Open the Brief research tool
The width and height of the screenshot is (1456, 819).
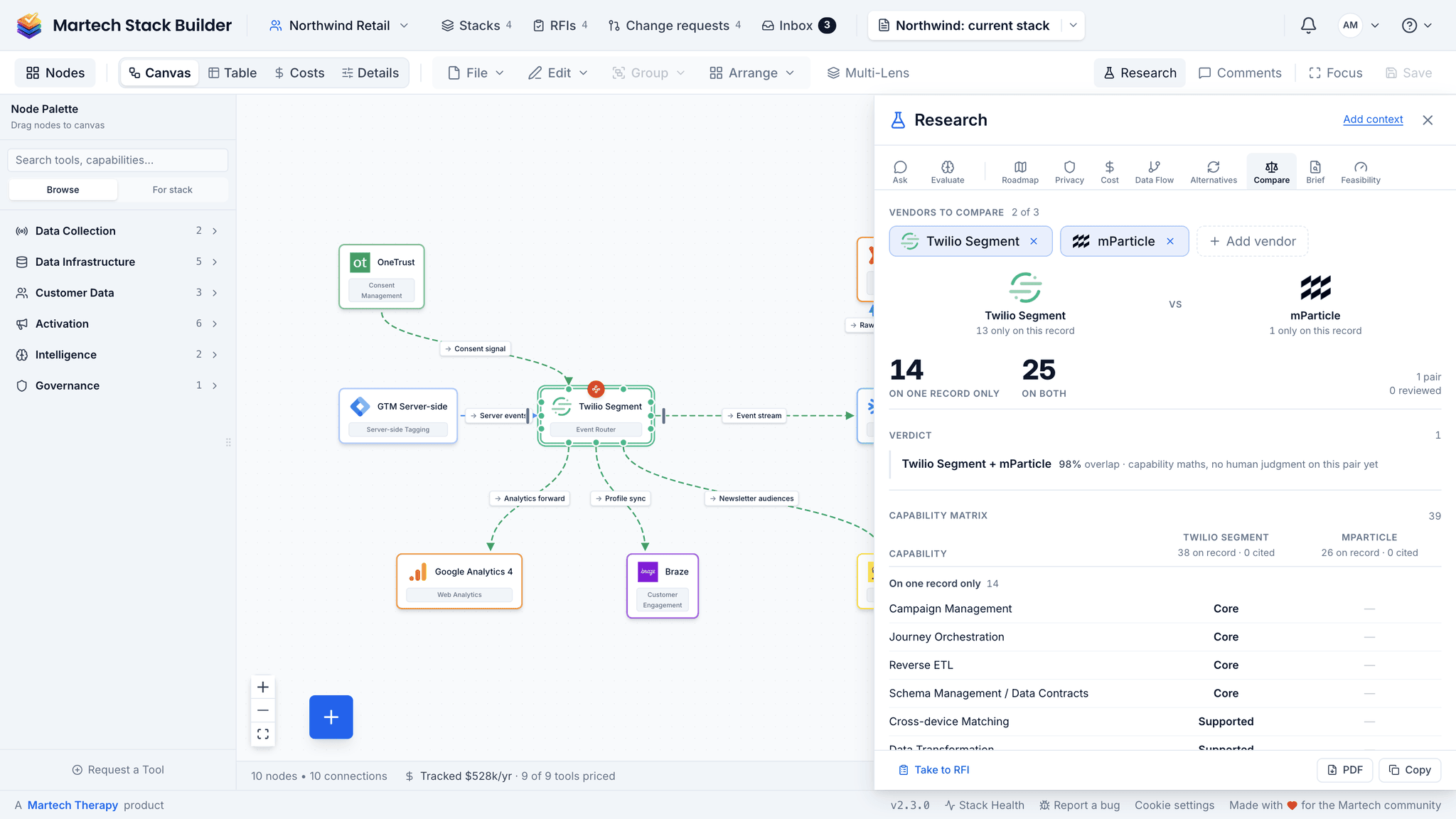pyautogui.click(x=1315, y=172)
